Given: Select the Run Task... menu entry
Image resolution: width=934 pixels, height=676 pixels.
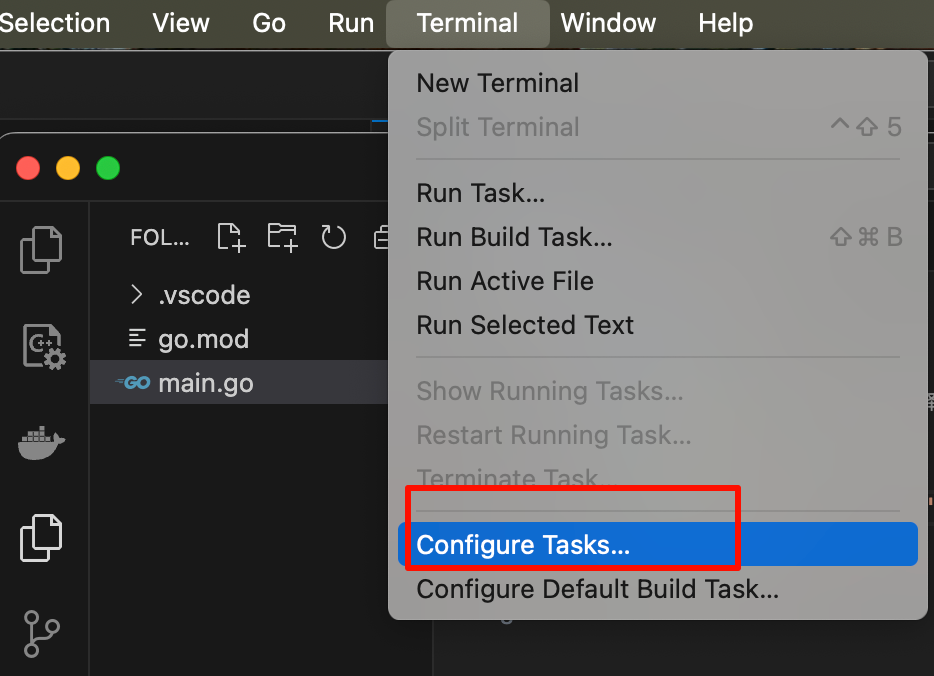Looking at the screenshot, I should [480, 193].
